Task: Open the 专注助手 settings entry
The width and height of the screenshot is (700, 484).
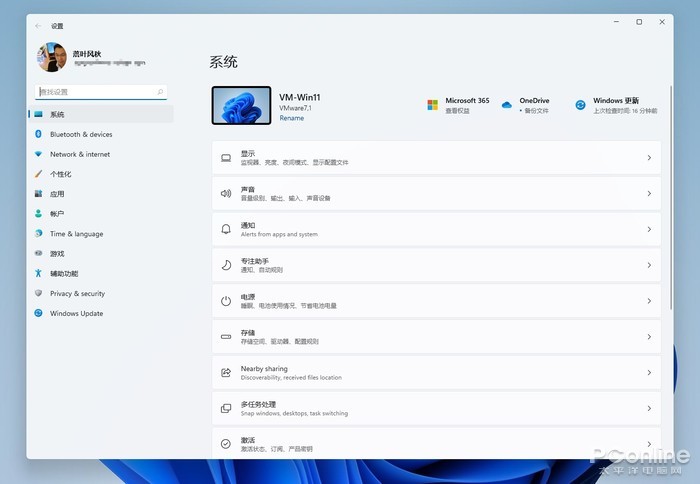Action: [x=436, y=265]
